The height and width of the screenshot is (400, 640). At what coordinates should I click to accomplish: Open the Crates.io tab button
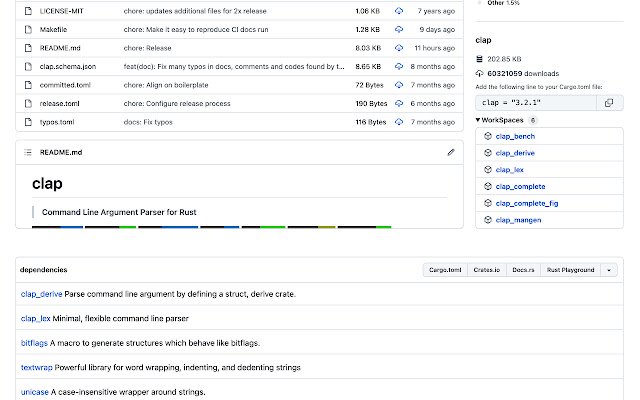point(487,270)
